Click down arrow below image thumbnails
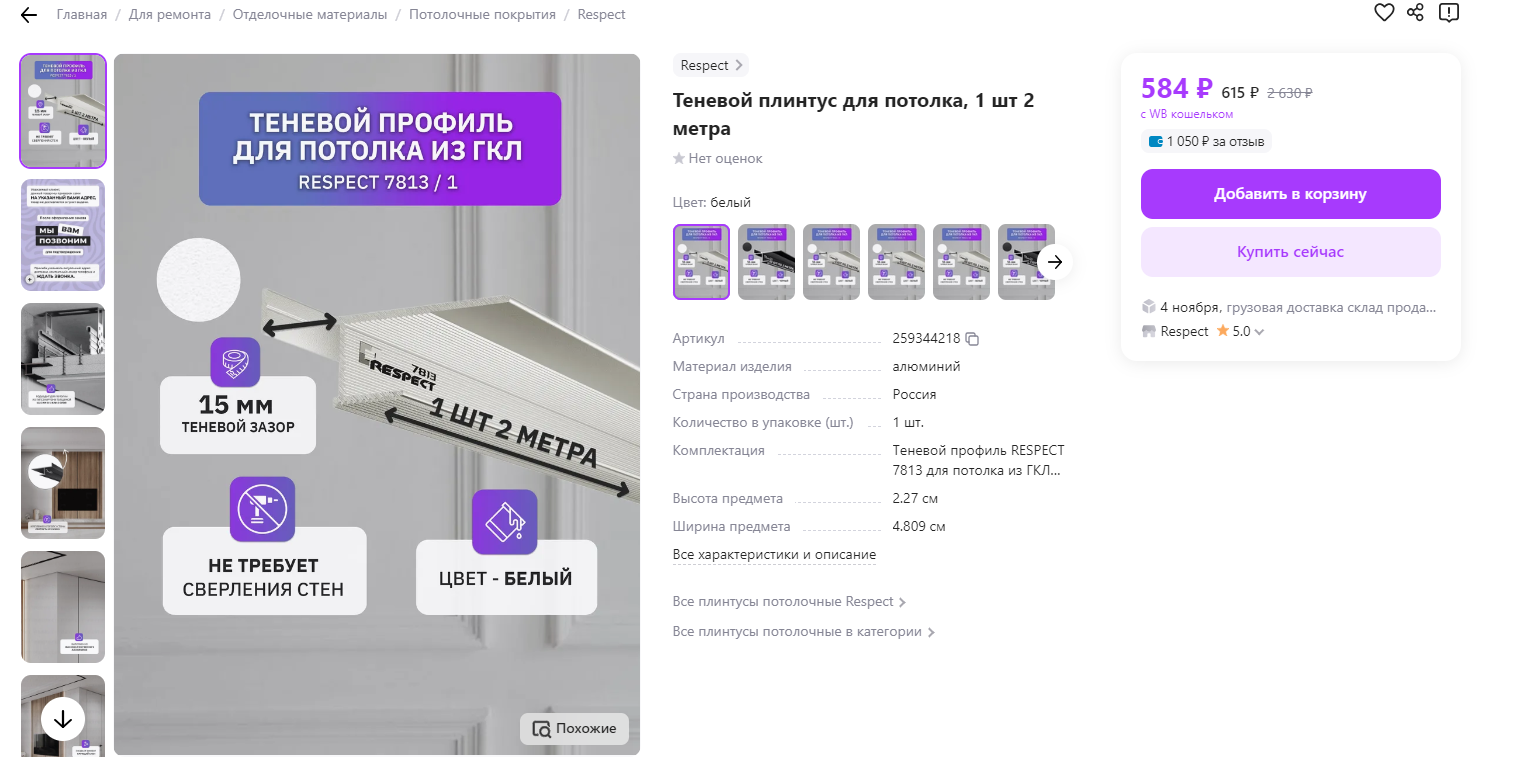This screenshot has height=765, width=1525. pos(63,718)
